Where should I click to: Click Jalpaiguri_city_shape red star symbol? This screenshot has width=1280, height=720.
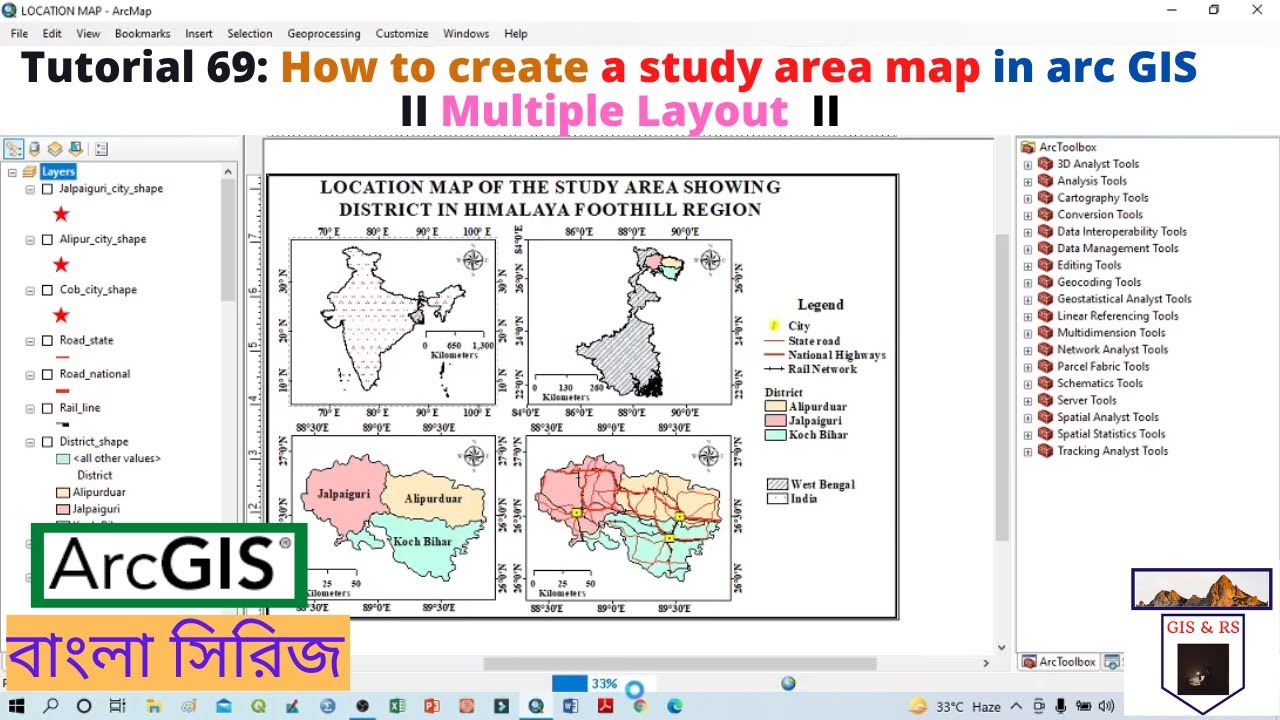point(61,214)
